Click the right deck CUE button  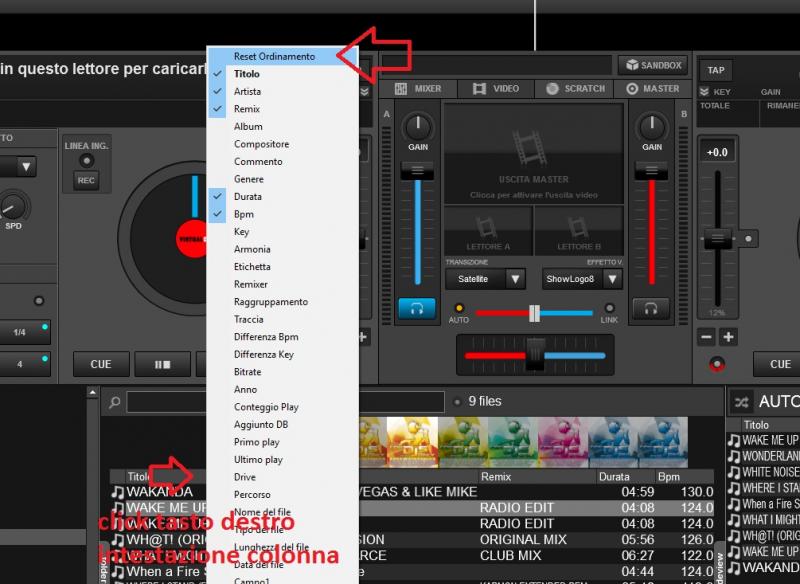[777, 364]
